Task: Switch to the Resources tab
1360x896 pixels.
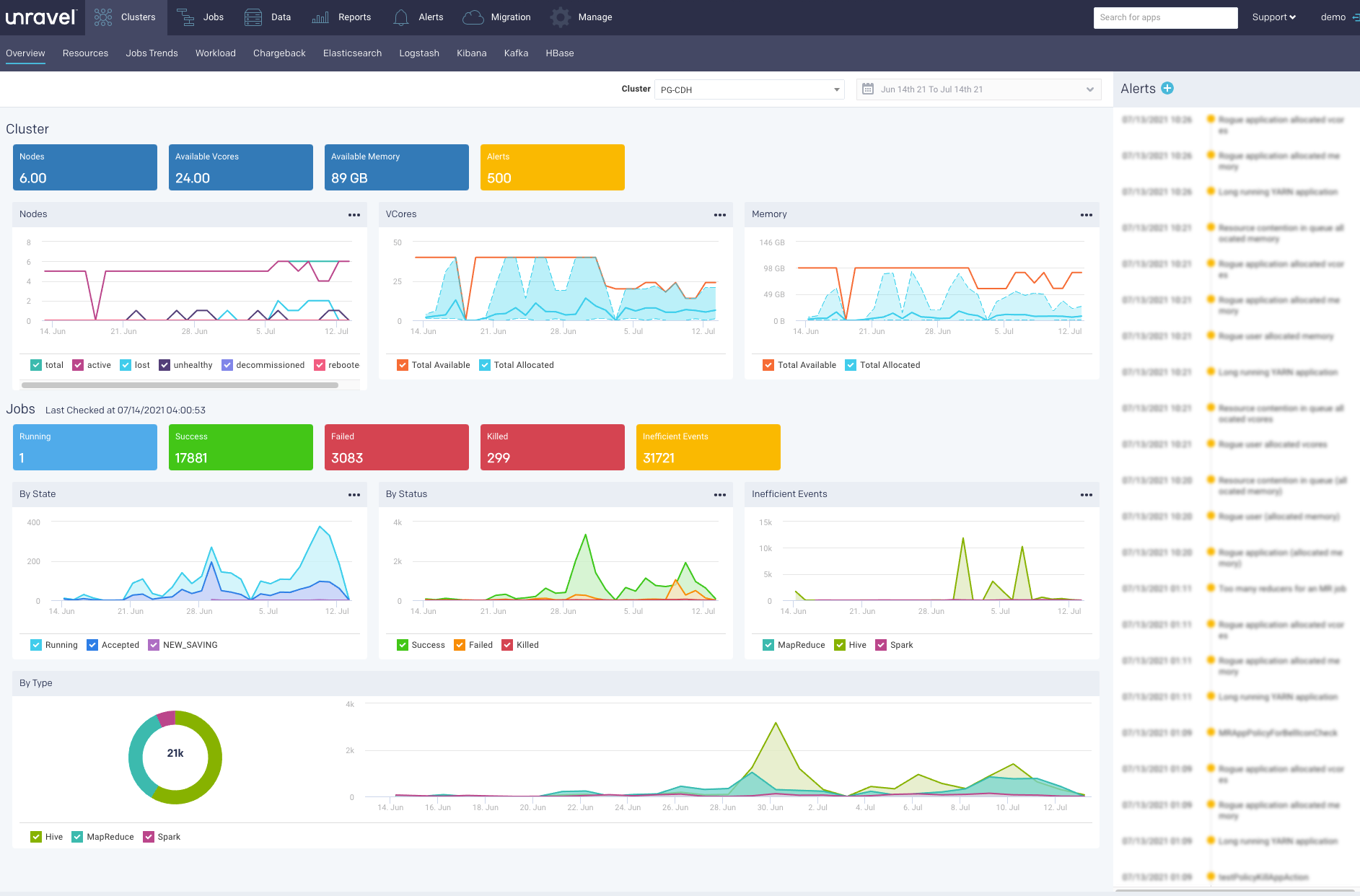Action: tap(85, 53)
